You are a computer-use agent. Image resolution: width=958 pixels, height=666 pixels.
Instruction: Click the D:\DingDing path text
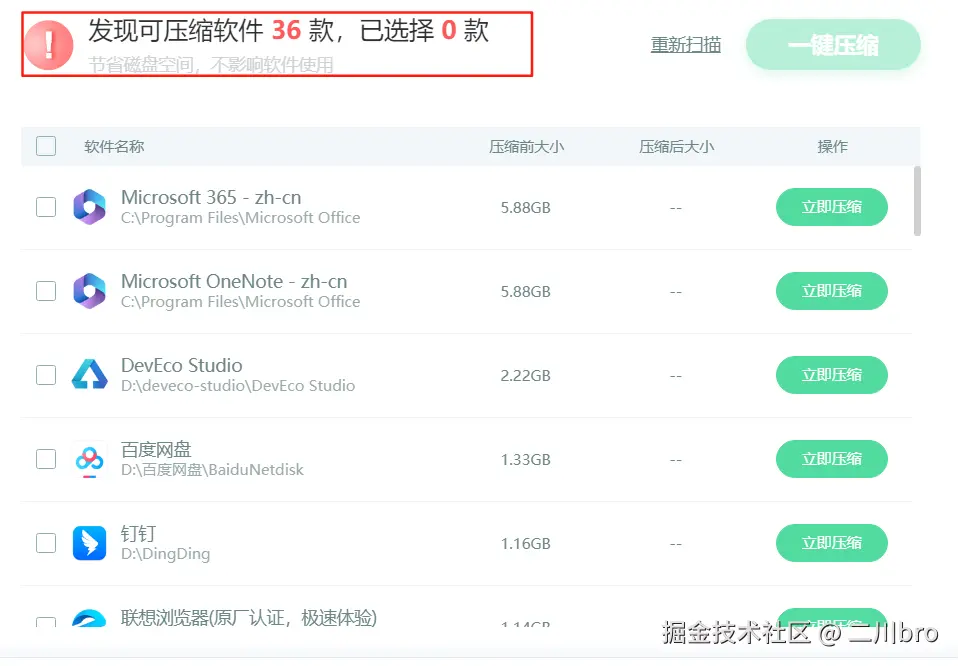[166, 554]
